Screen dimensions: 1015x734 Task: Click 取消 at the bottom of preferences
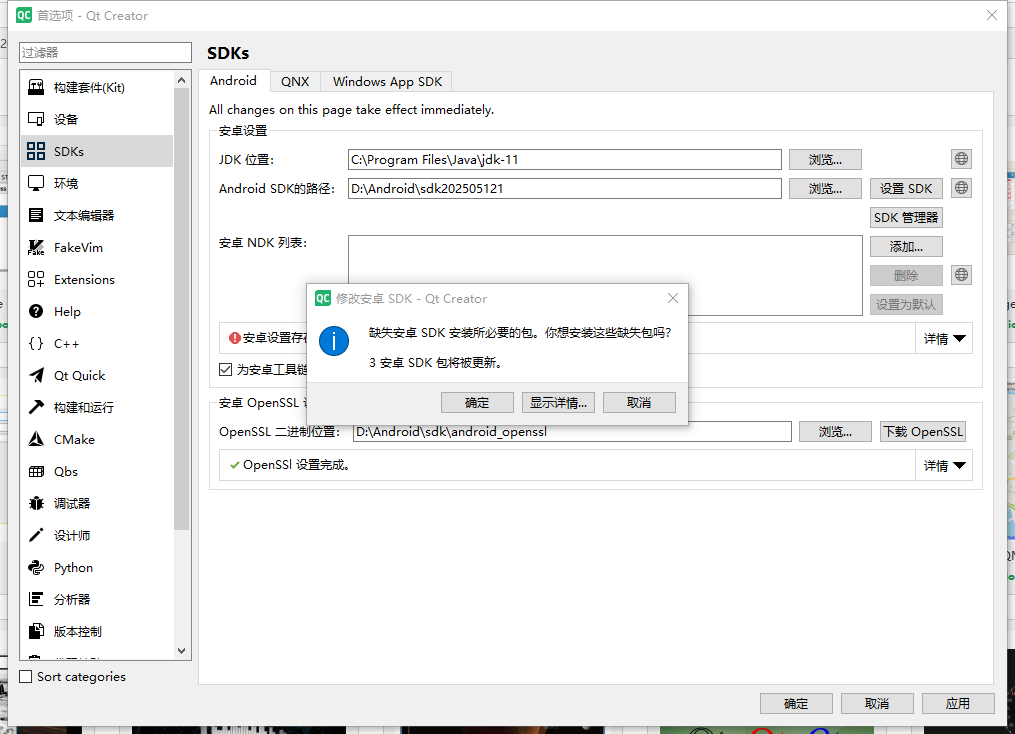click(x=877, y=704)
